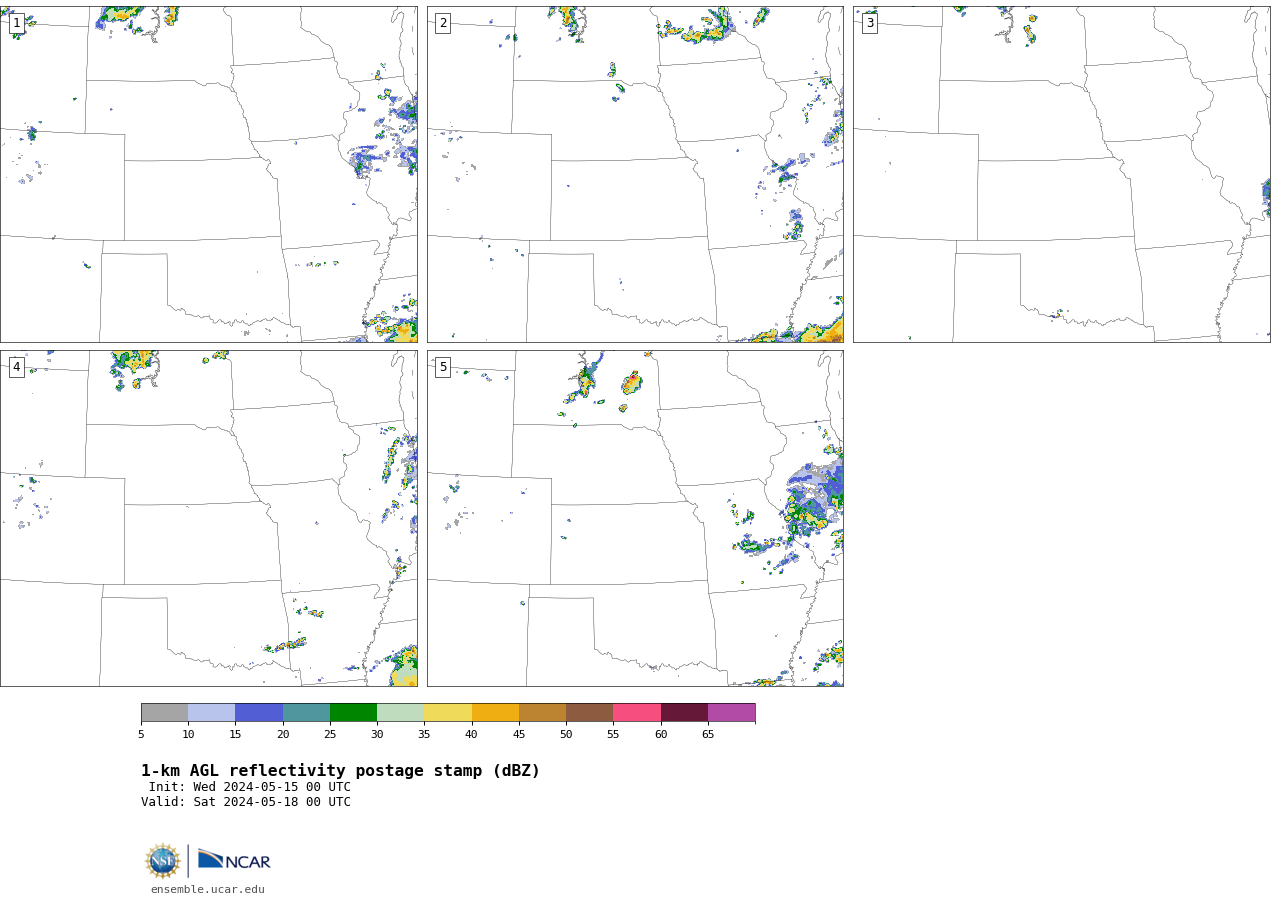Image resolution: width=1280 pixels, height=901 pixels.
Task: Click the Valid: Sat 2024-05-18 00 UTC line
Action: pyautogui.click(x=246, y=802)
